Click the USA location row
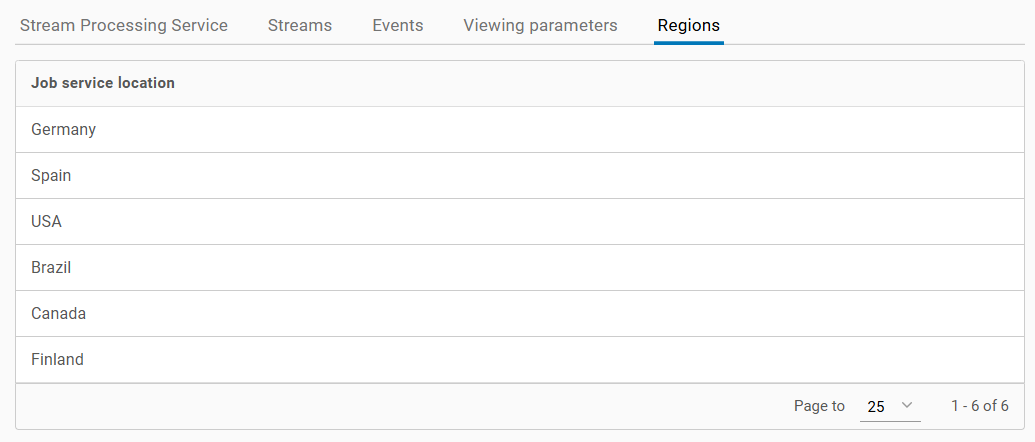The height and width of the screenshot is (442, 1035). 47,221
